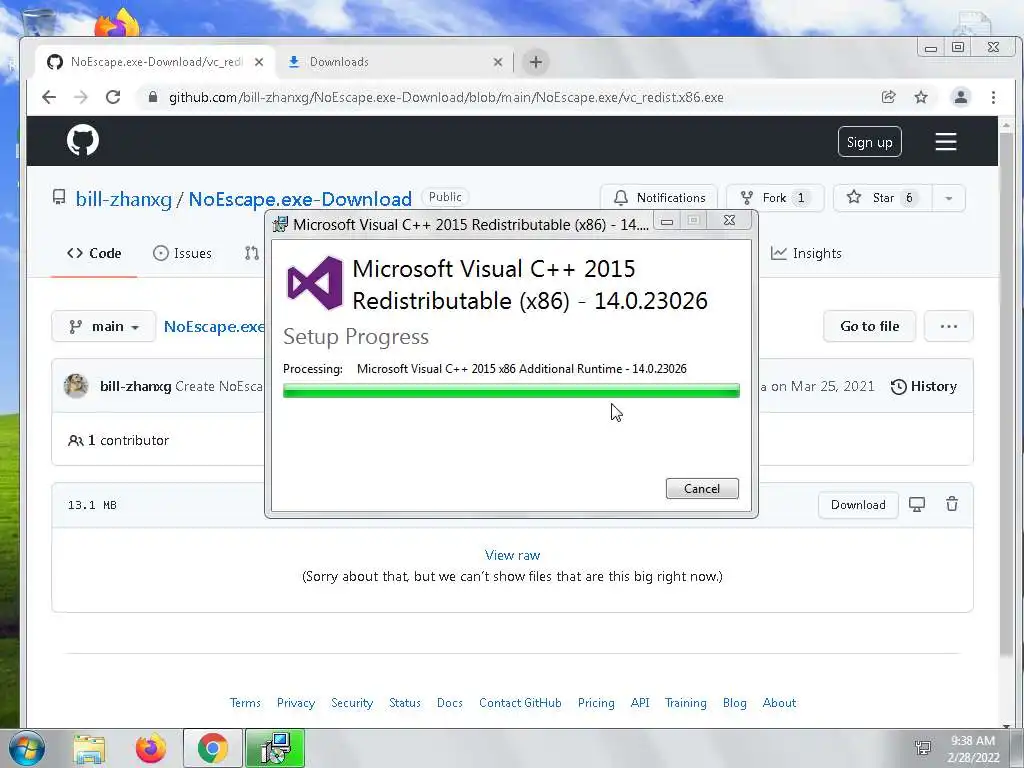
Task: Open NoEscape.exe-Download repository link
Action: pyautogui.click(x=300, y=199)
